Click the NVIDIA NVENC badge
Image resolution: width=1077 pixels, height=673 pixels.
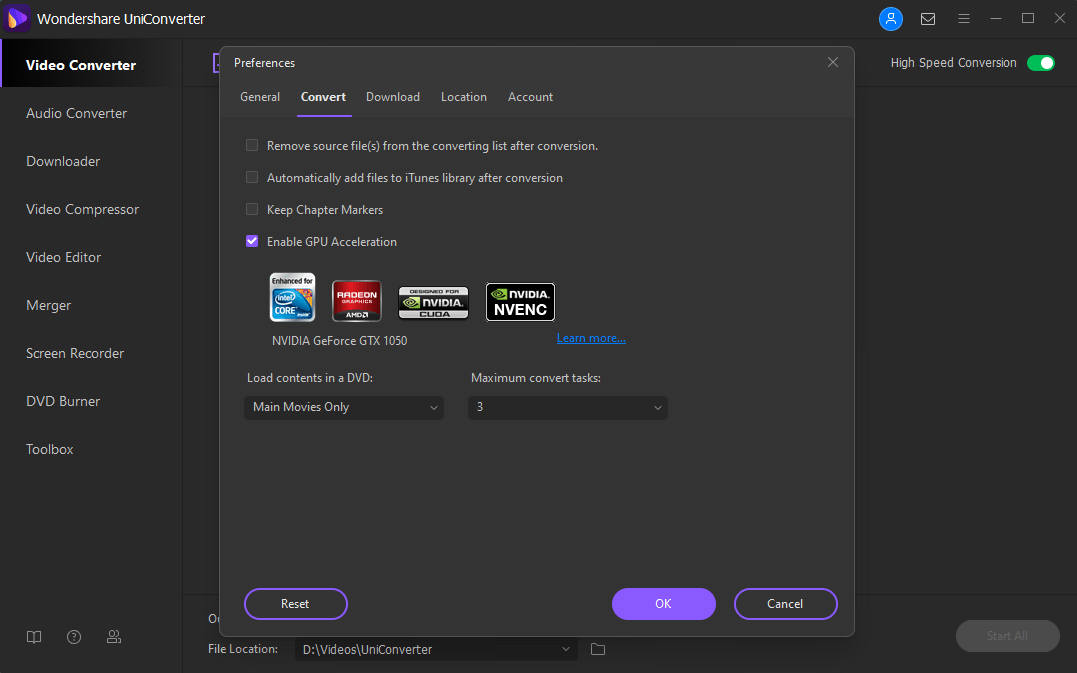[x=521, y=302]
